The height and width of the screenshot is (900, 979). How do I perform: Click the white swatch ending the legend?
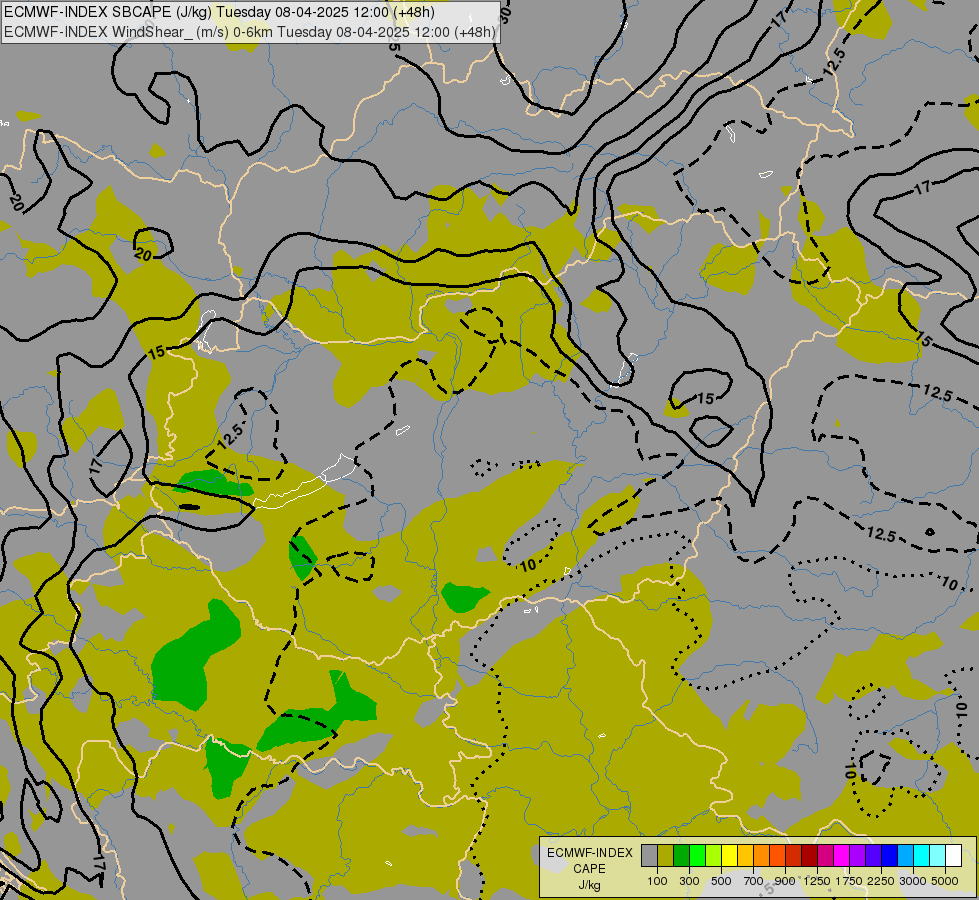[953, 855]
